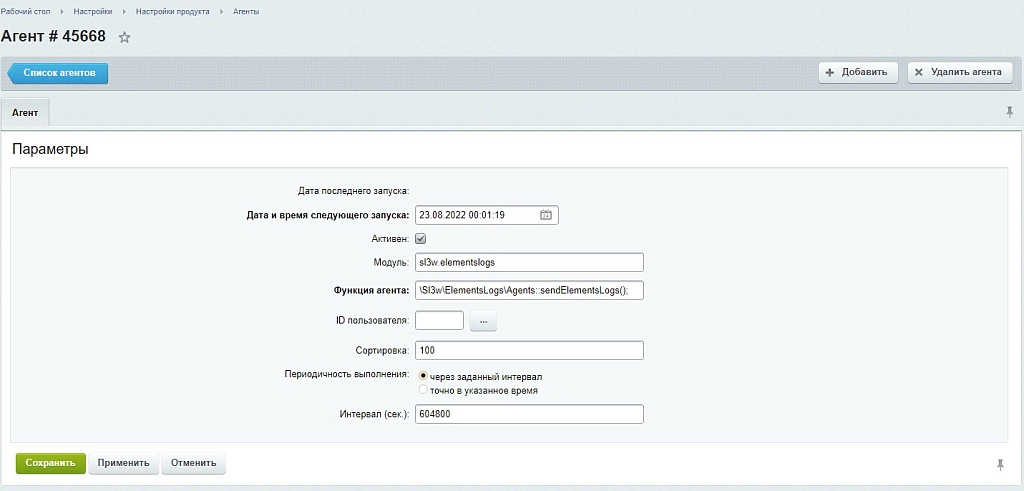Click Сохранить button
Viewport: 1024px width, 491px height.
51,463
